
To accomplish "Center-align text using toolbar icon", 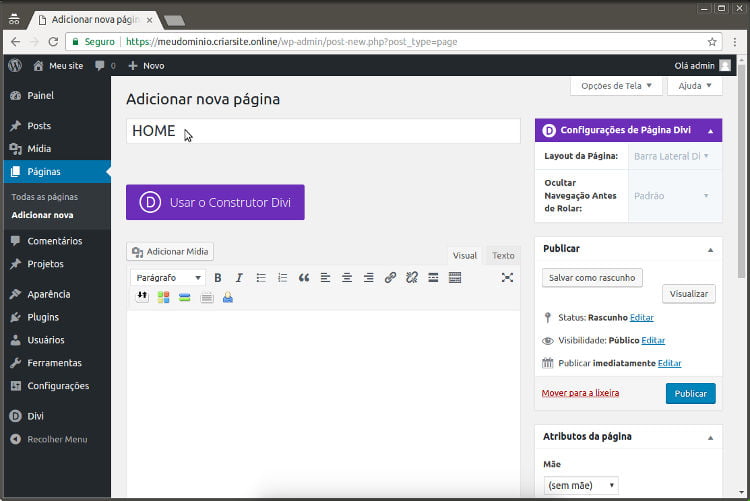I will point(347,277).
